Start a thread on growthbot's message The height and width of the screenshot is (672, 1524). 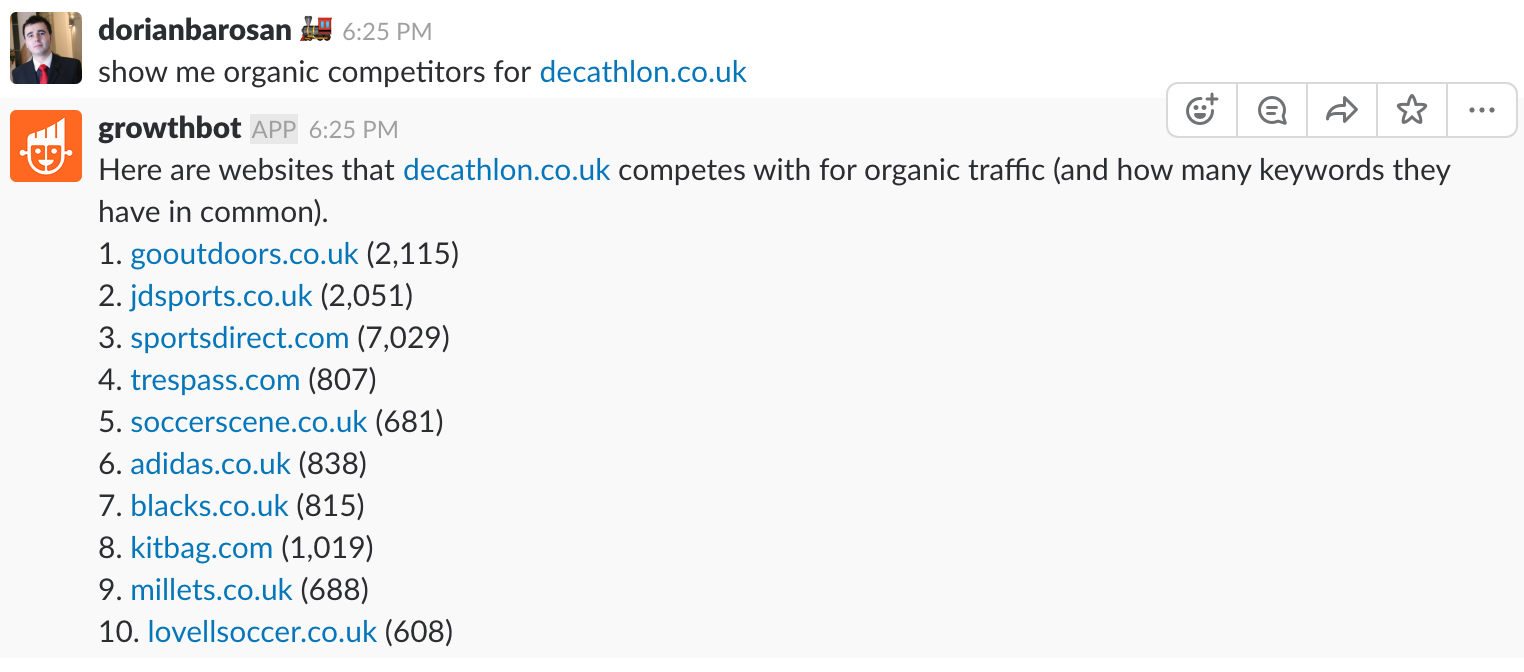(1272, 110)
